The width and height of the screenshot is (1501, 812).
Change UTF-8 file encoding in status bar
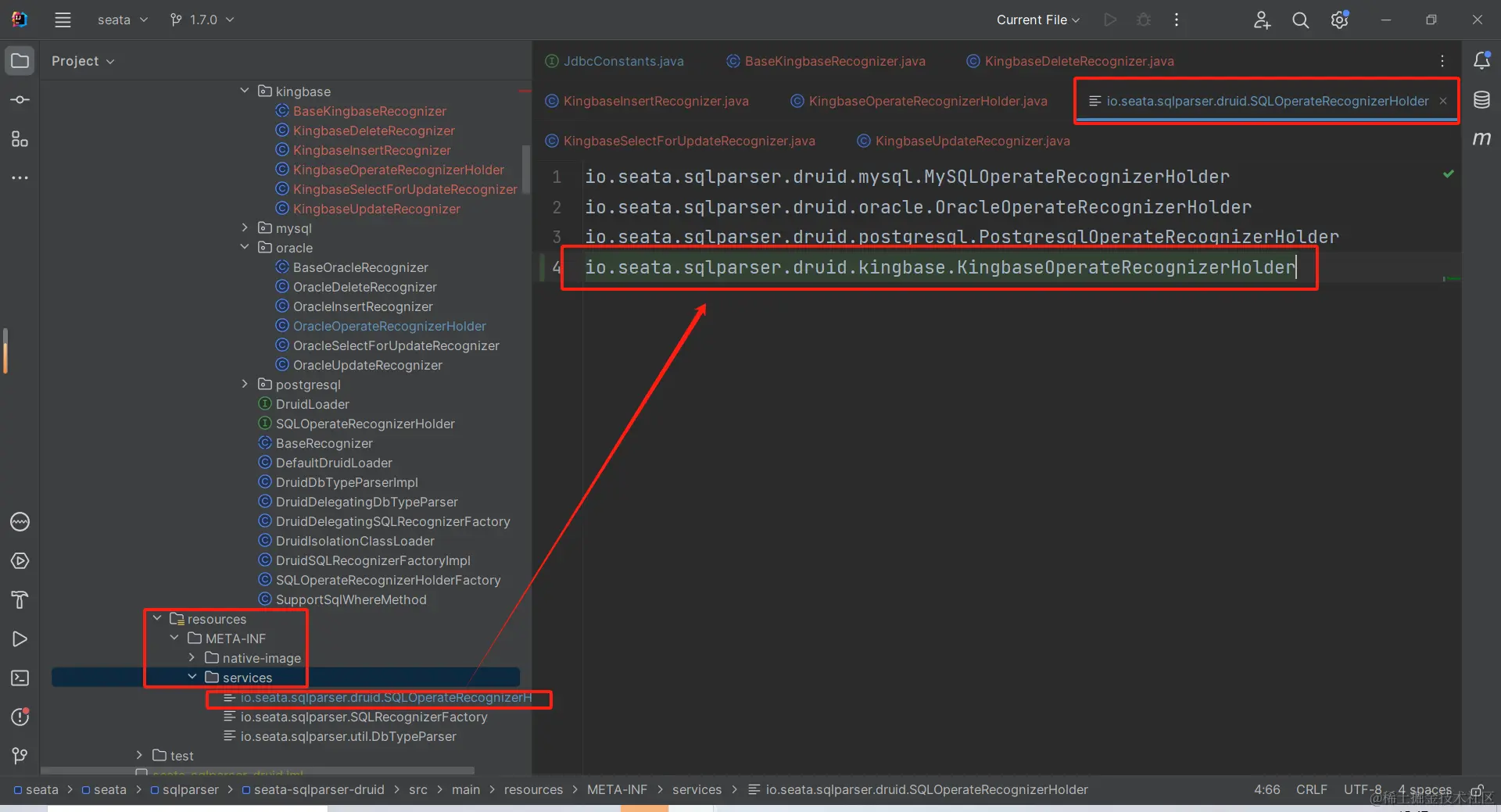(1363, 789)
